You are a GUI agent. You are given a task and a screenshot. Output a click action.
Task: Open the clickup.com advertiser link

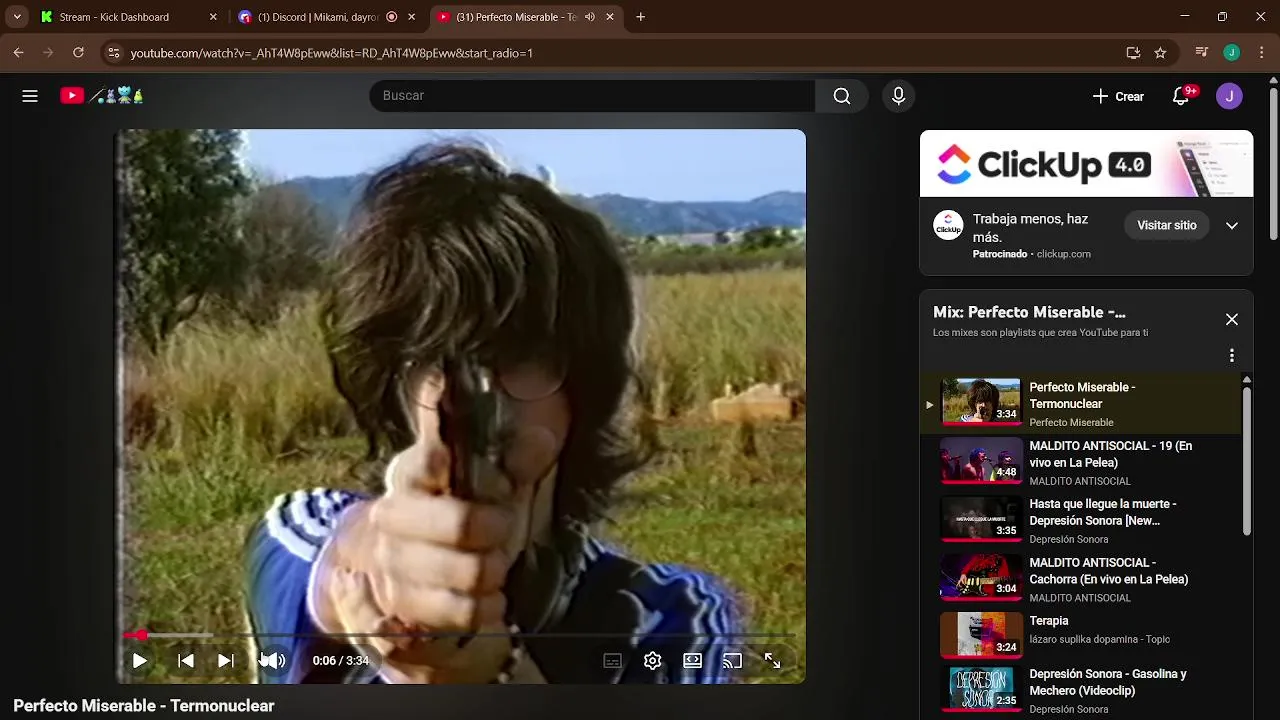click(1063, 254)
